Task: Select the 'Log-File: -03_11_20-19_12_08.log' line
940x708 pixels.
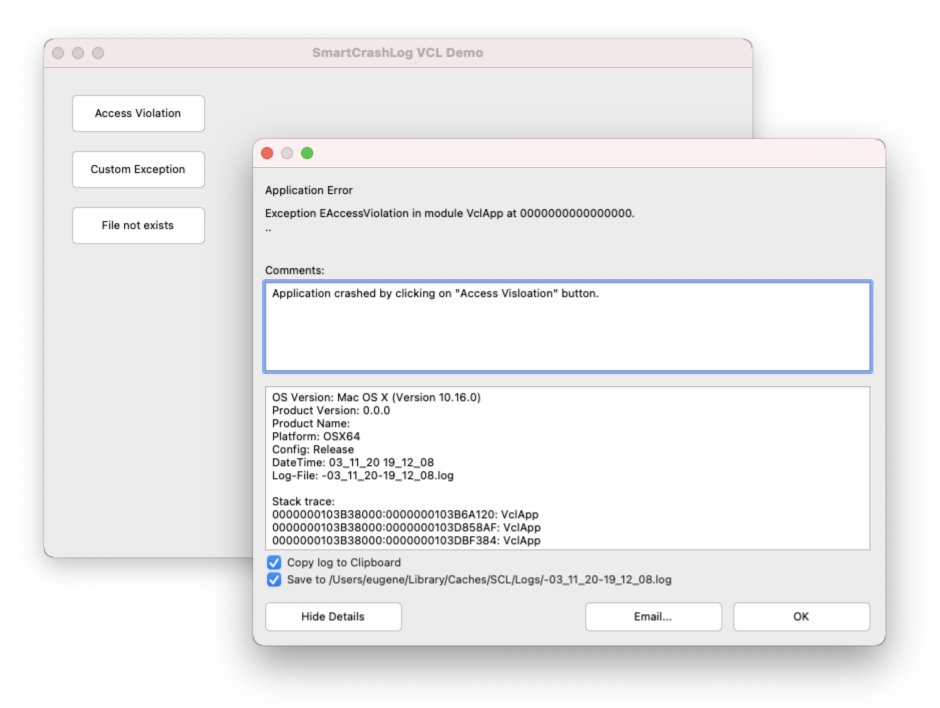Action: coord(363,476)
